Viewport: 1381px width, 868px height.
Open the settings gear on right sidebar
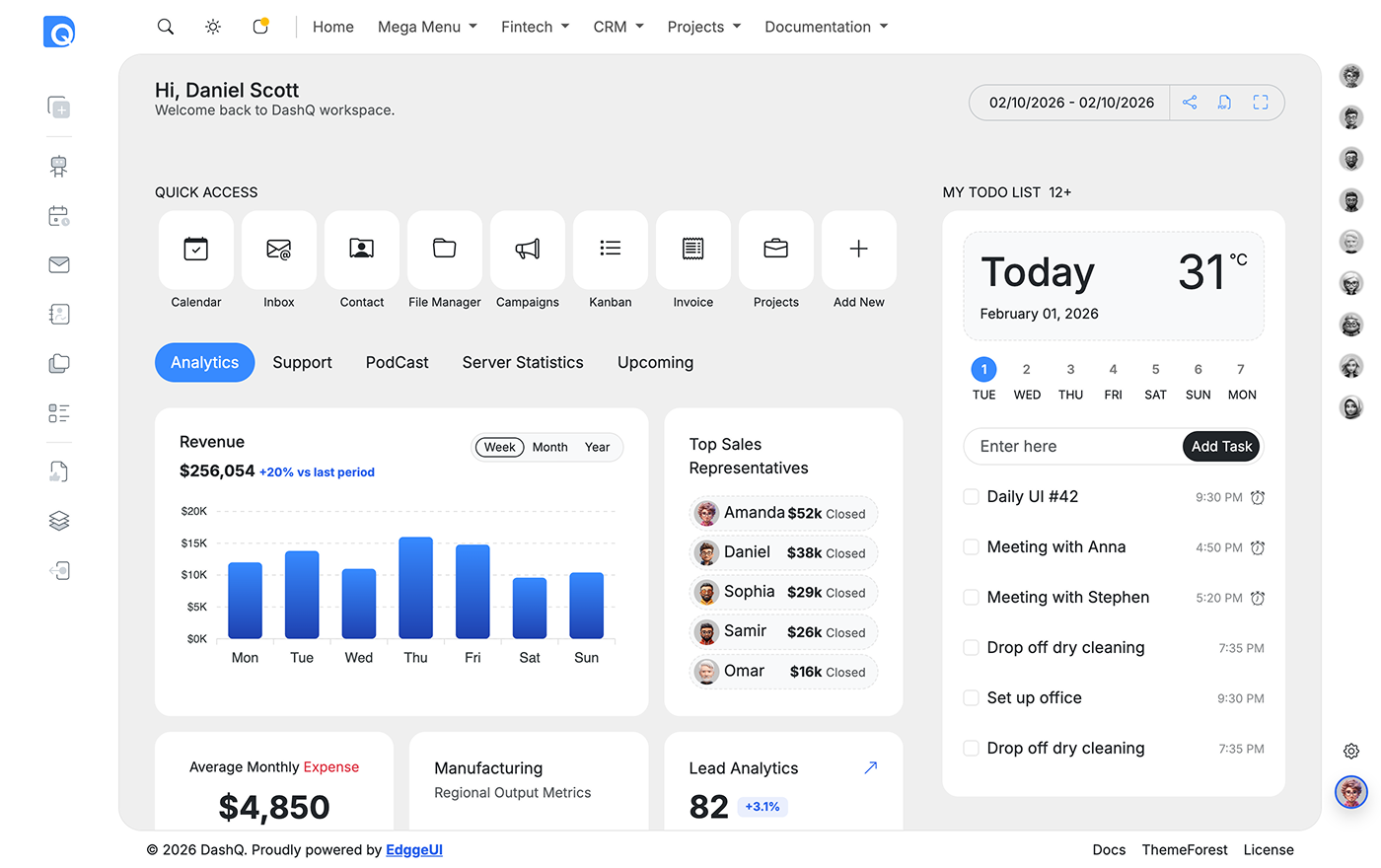(x=1351, y=751)
